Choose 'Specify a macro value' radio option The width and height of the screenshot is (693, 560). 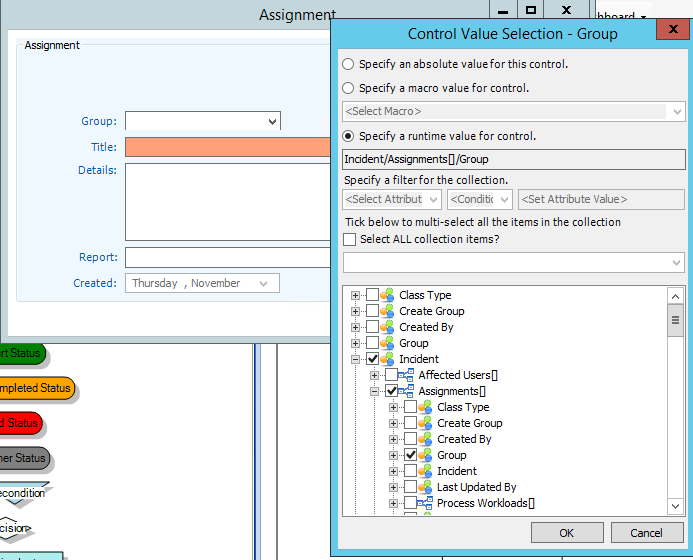[x=348, y=88]
